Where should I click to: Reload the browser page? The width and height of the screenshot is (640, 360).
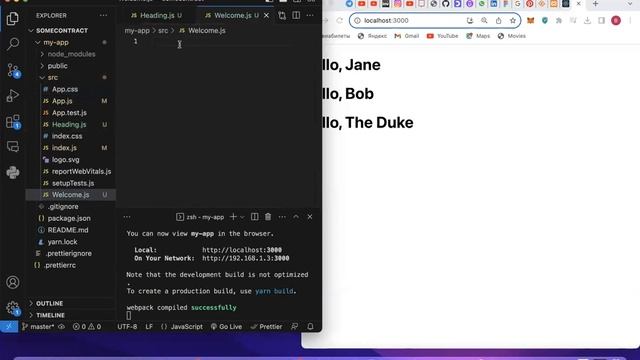(x=340, y=20)
